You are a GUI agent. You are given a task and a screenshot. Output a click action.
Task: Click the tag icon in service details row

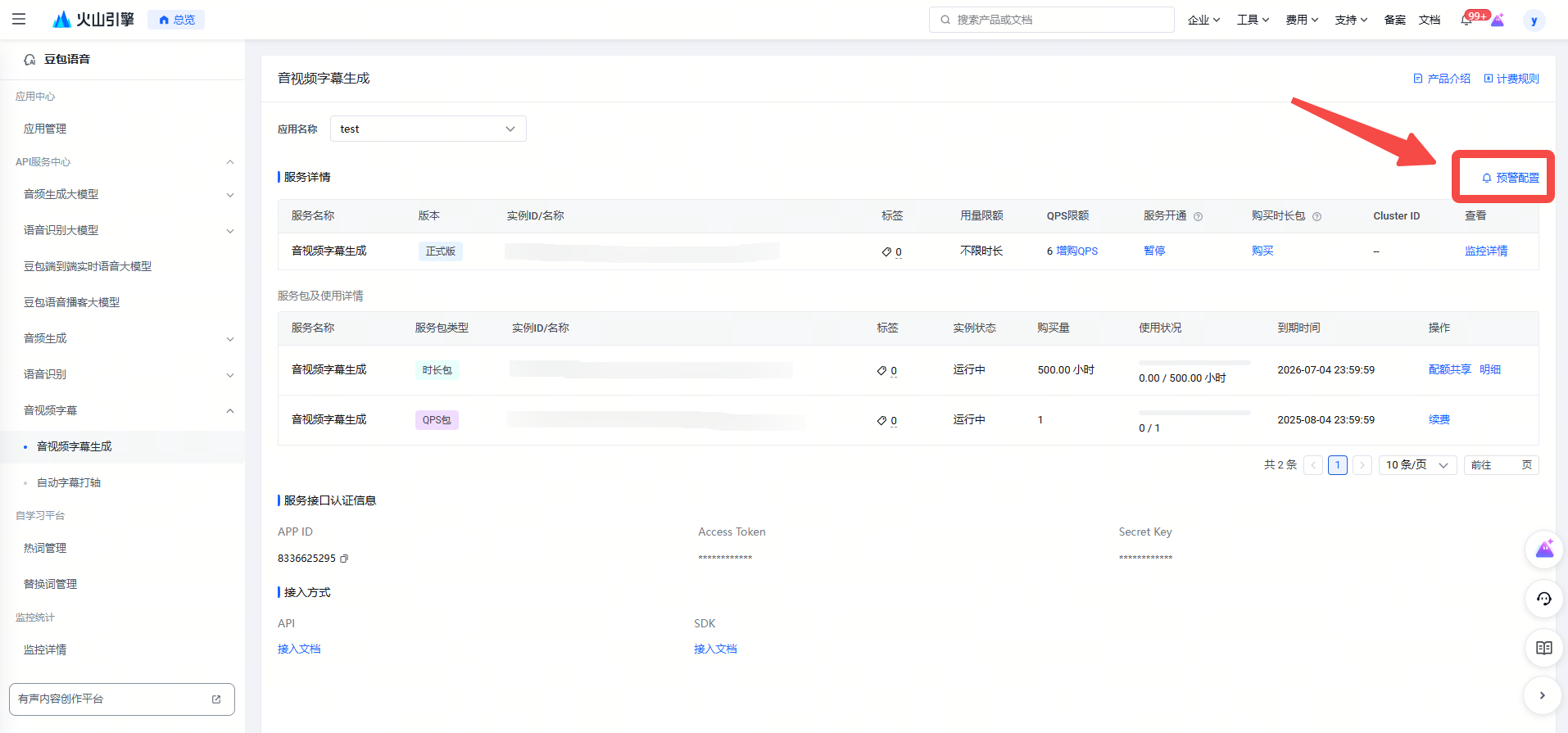point(886,251)
